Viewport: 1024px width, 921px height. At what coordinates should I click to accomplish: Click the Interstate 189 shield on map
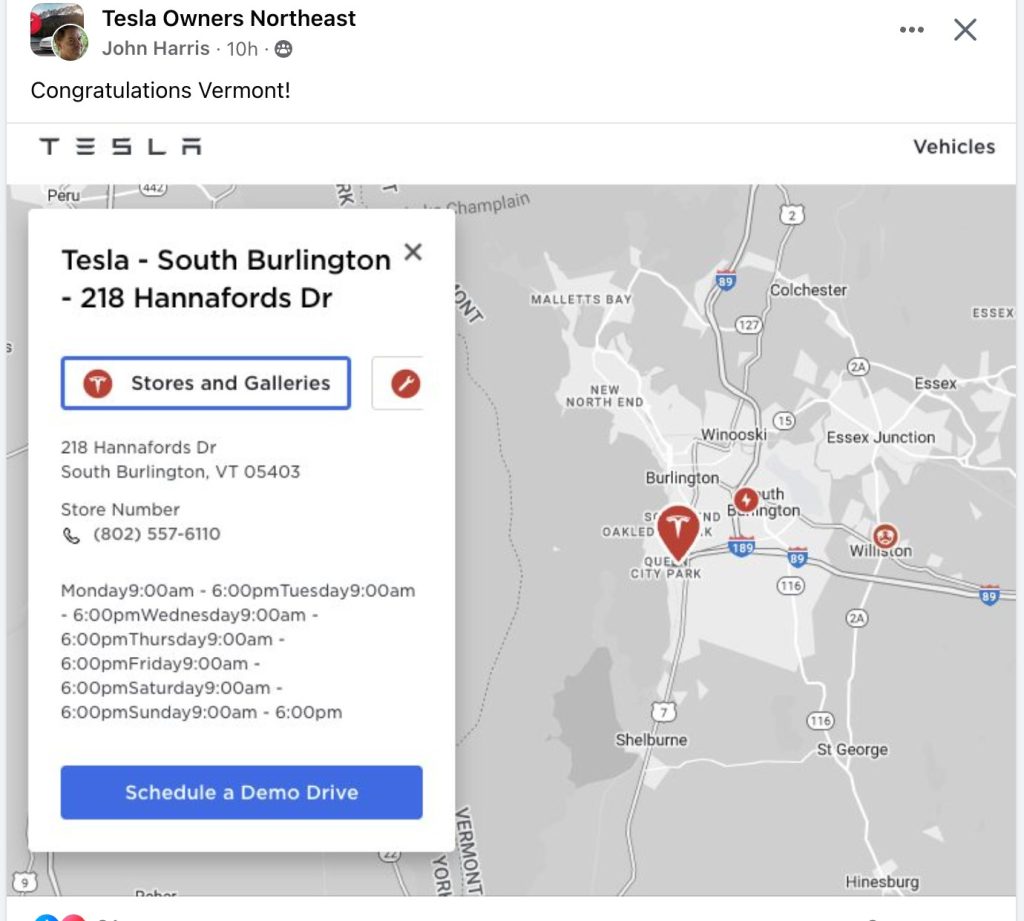[x=741, y=547]
